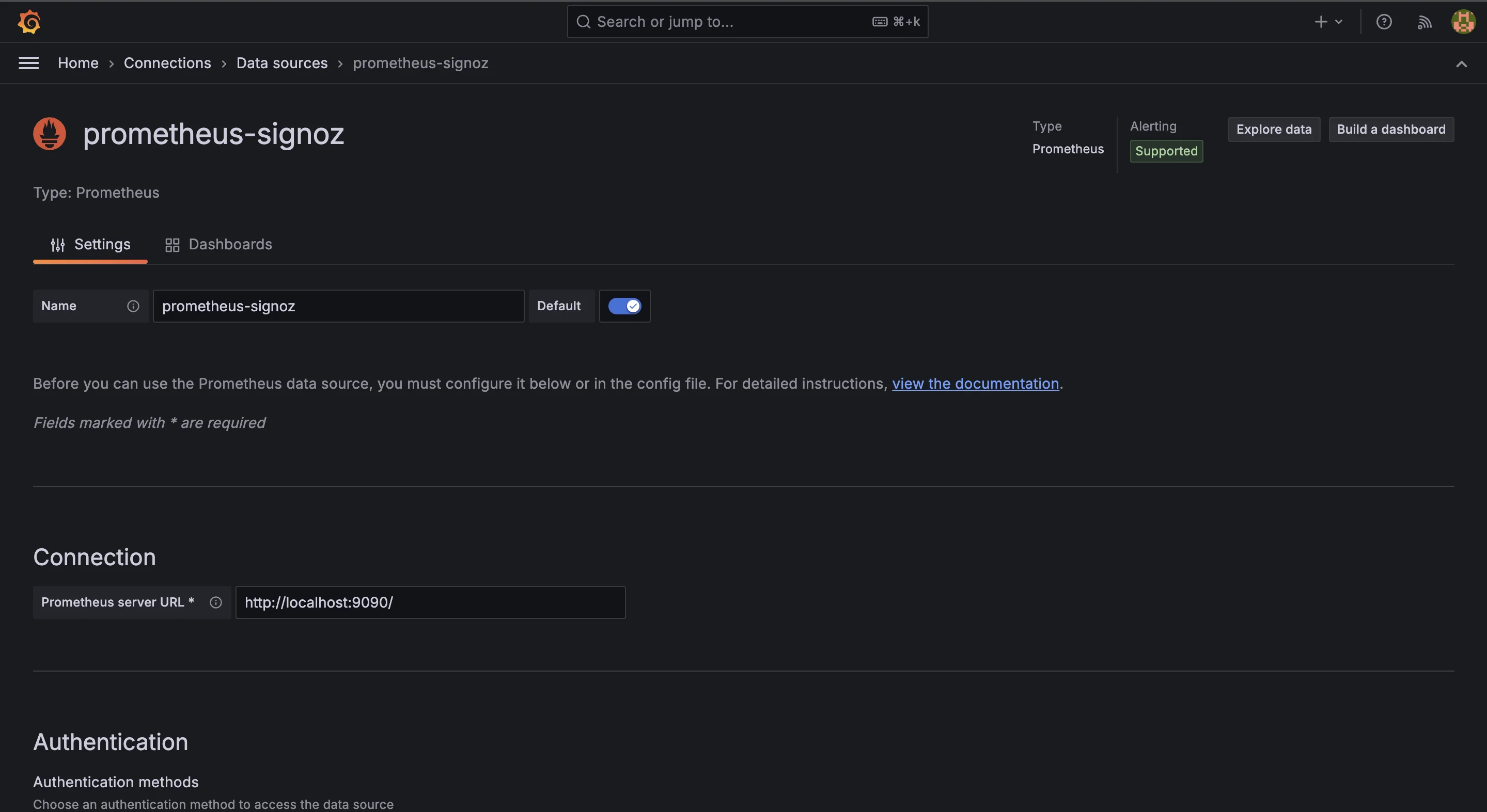The height and width of the screenshot is (812, 1487).
Task: Expand the add new dropdown chevron
Action: (x=1339, y=22)
